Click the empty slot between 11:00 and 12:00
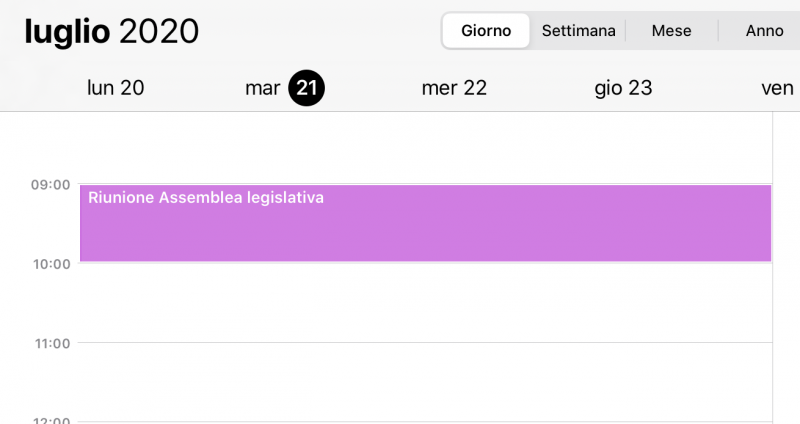 [425, 382]
